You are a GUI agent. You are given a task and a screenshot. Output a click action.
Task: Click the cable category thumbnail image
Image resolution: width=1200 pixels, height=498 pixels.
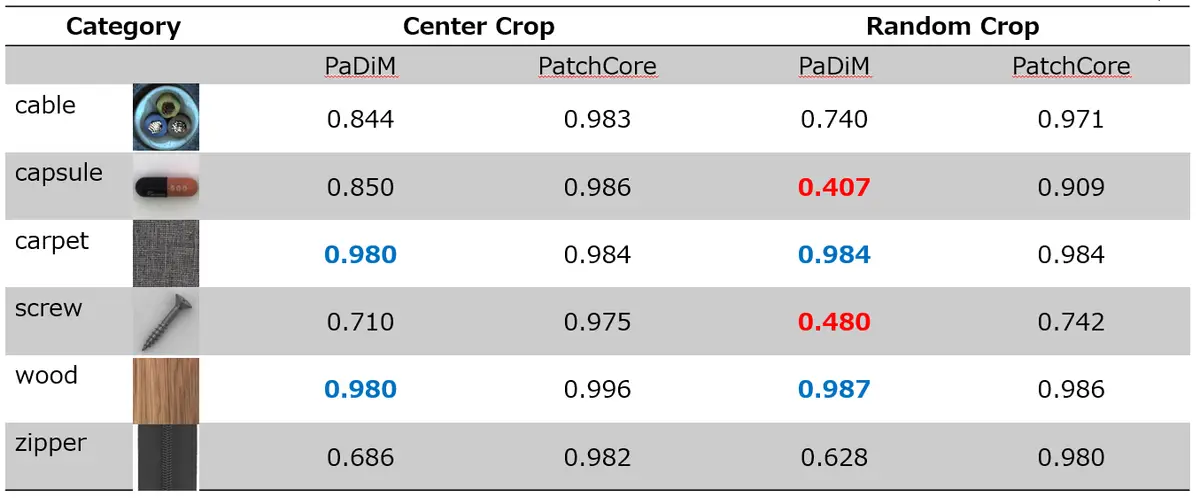click(x=165, y=117)
